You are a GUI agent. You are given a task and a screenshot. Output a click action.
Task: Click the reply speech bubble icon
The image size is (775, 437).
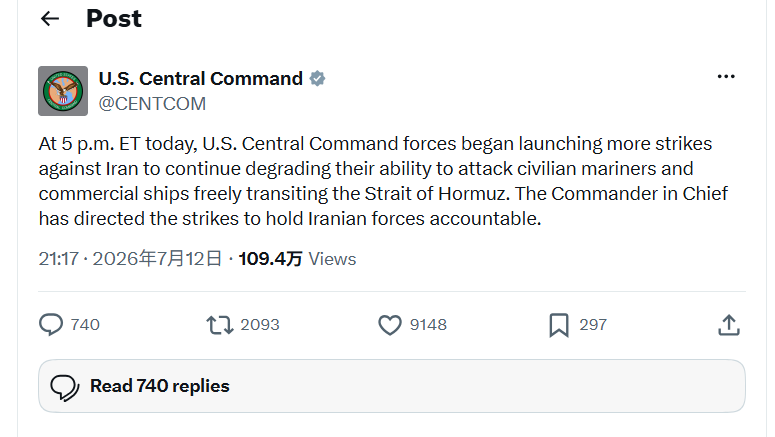[51, 325]
